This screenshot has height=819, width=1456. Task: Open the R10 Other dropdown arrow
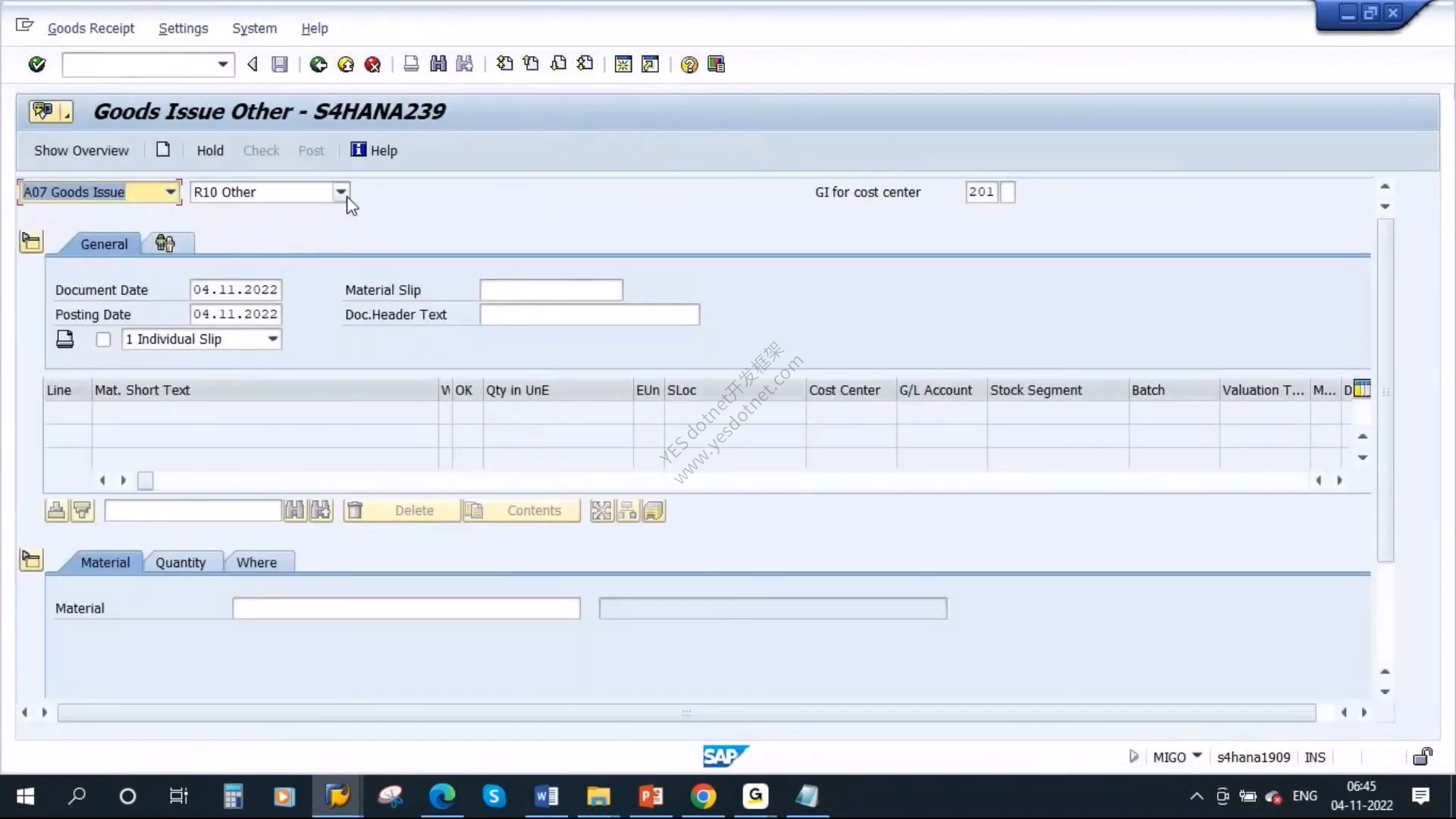tap(340, 193)
